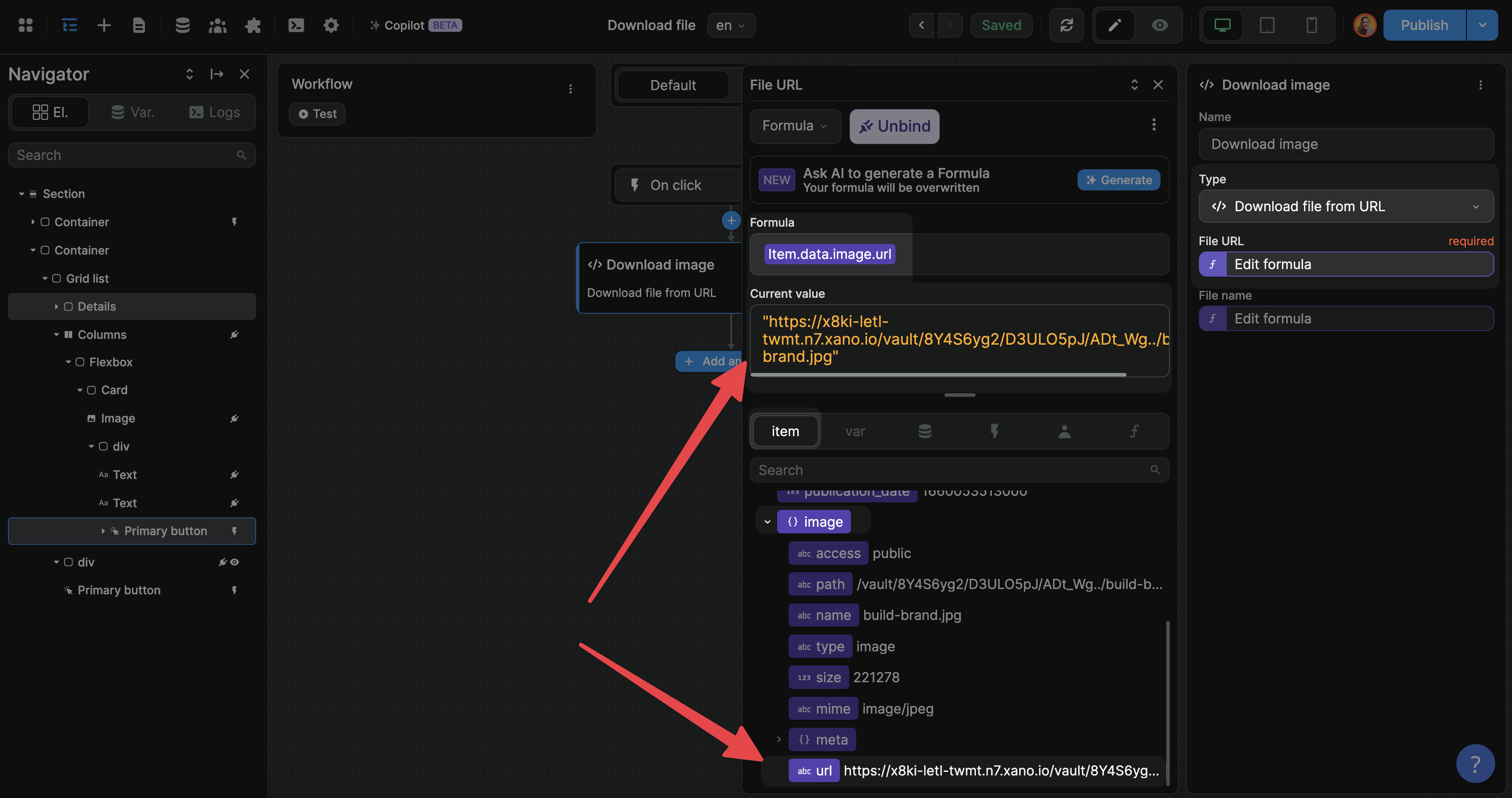
Task: Expand the meta object node
Action: click(x=779, y=739)
